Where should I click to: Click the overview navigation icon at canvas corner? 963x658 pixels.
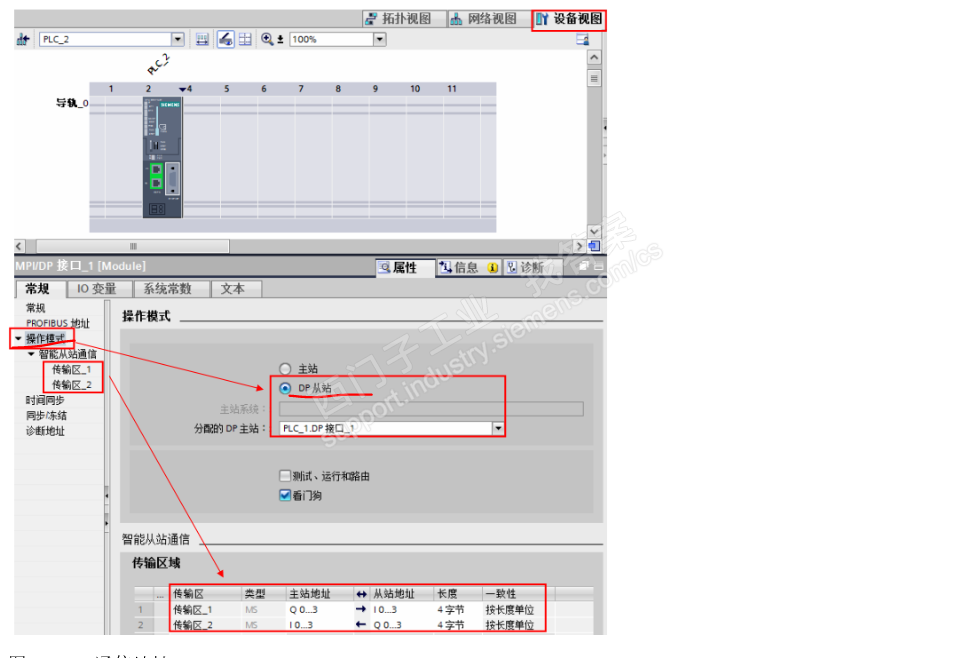tap(595, 246)
